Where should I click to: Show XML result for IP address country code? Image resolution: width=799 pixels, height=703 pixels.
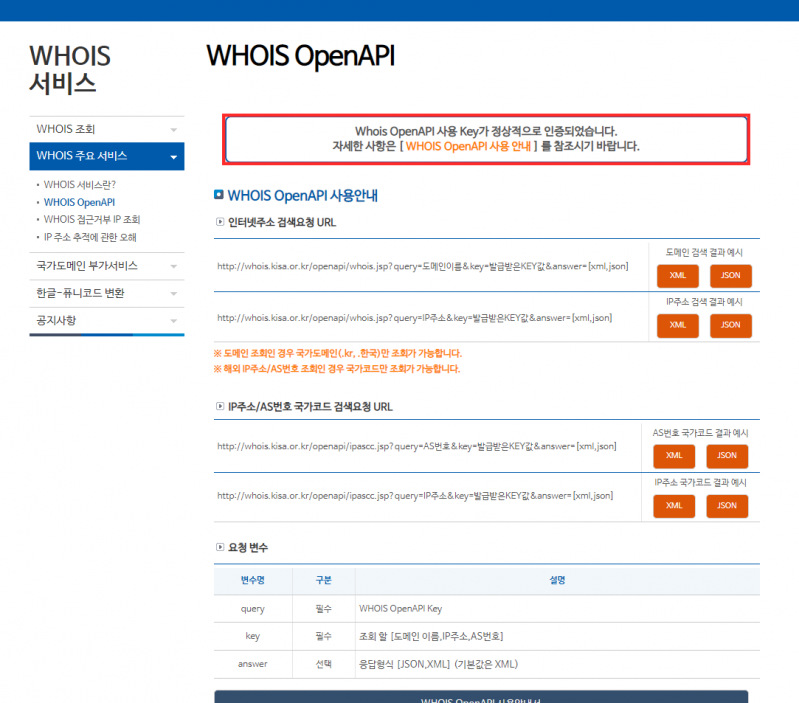coord(673,506)
